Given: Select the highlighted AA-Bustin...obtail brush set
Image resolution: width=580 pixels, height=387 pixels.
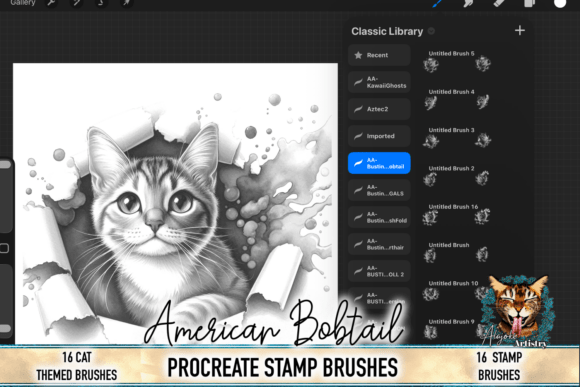Looking at the screenshot, I should (379, 163).
